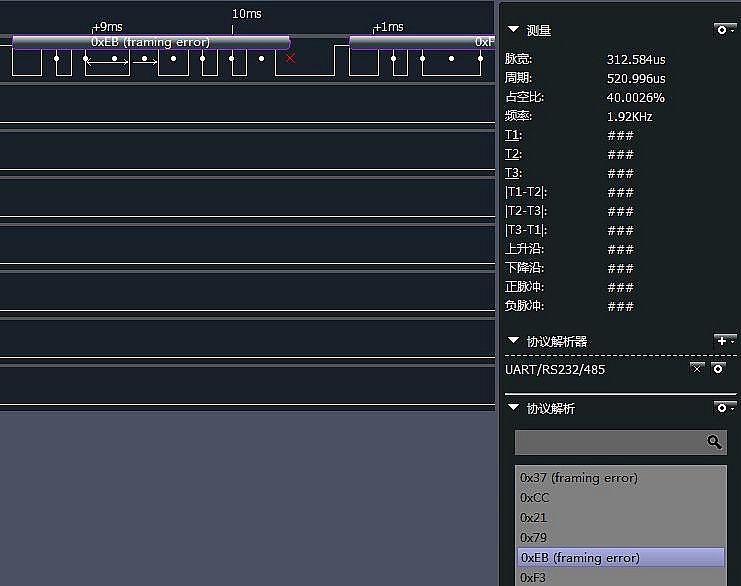Click in the protocol search input field
This screenshot has height=586, width=741.
tap(608, 442)
